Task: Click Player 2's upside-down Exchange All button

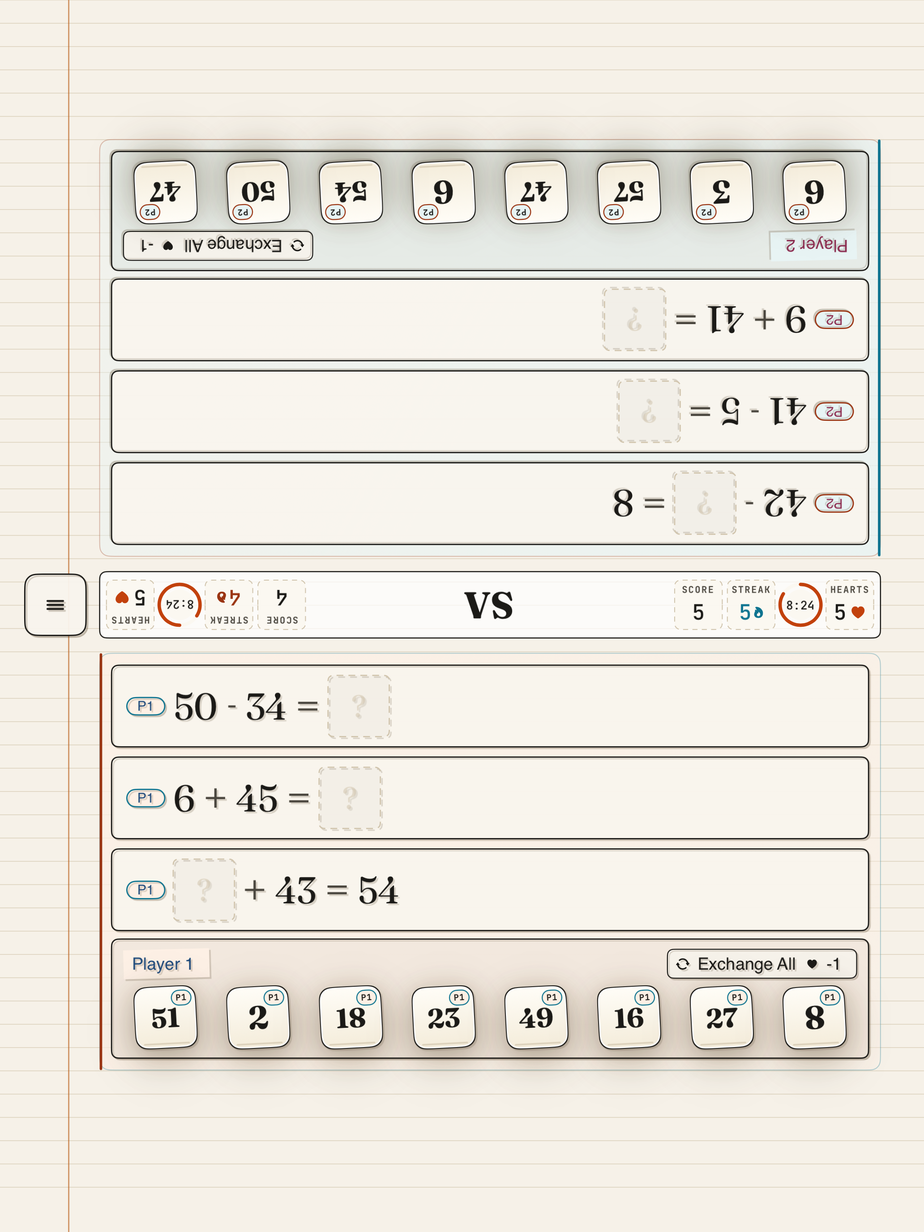Action: (x=218, y=246)
